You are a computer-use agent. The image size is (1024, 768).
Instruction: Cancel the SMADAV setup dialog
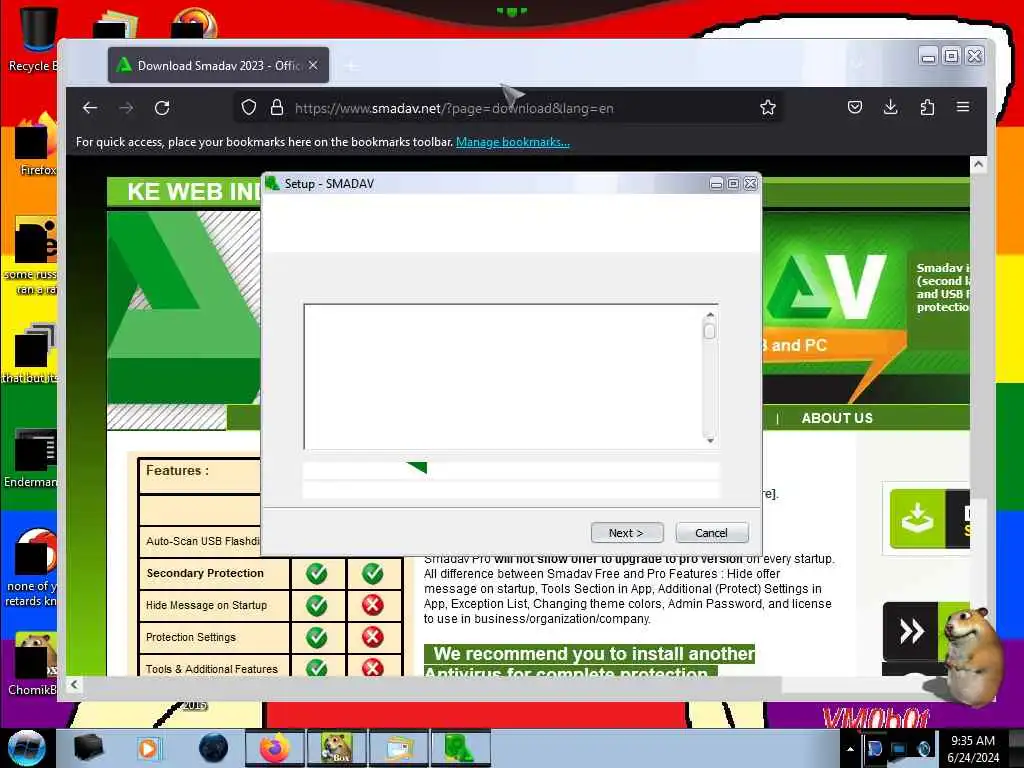pyautogui.click(x=712, y=533)
